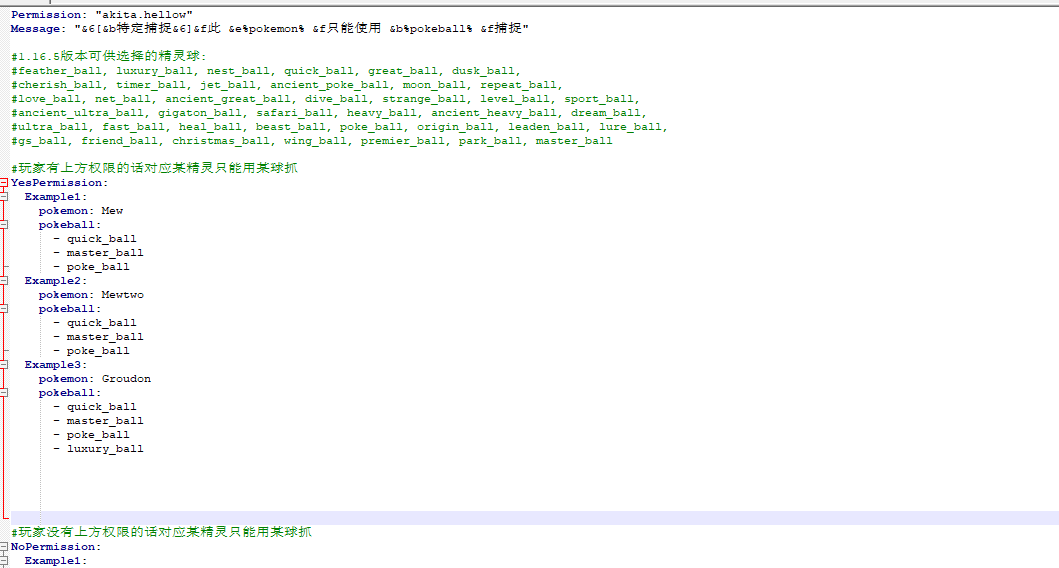Screen dimensions: 1059x568
Task: Collapse the NoPermission fold marker
Action: pyautogui.click(x=3, y=547)
